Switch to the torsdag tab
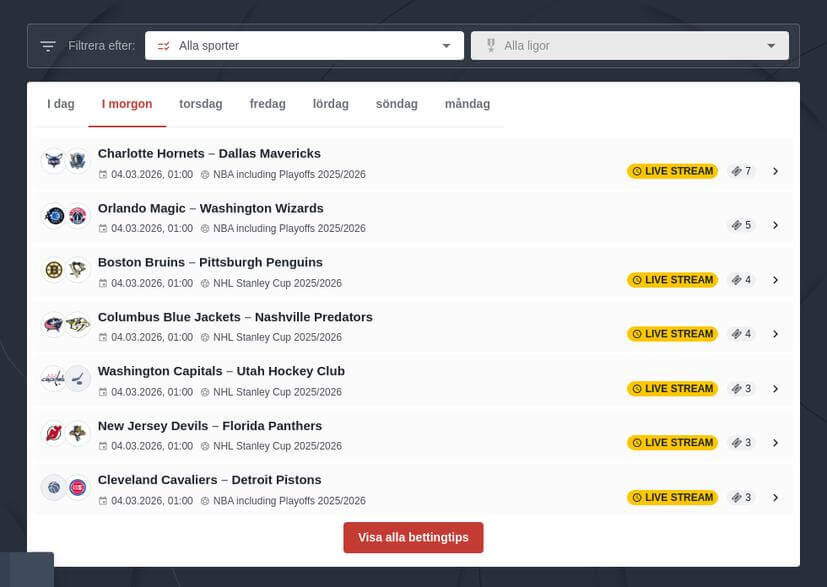 pyautogui.click(x=201, y=104)
